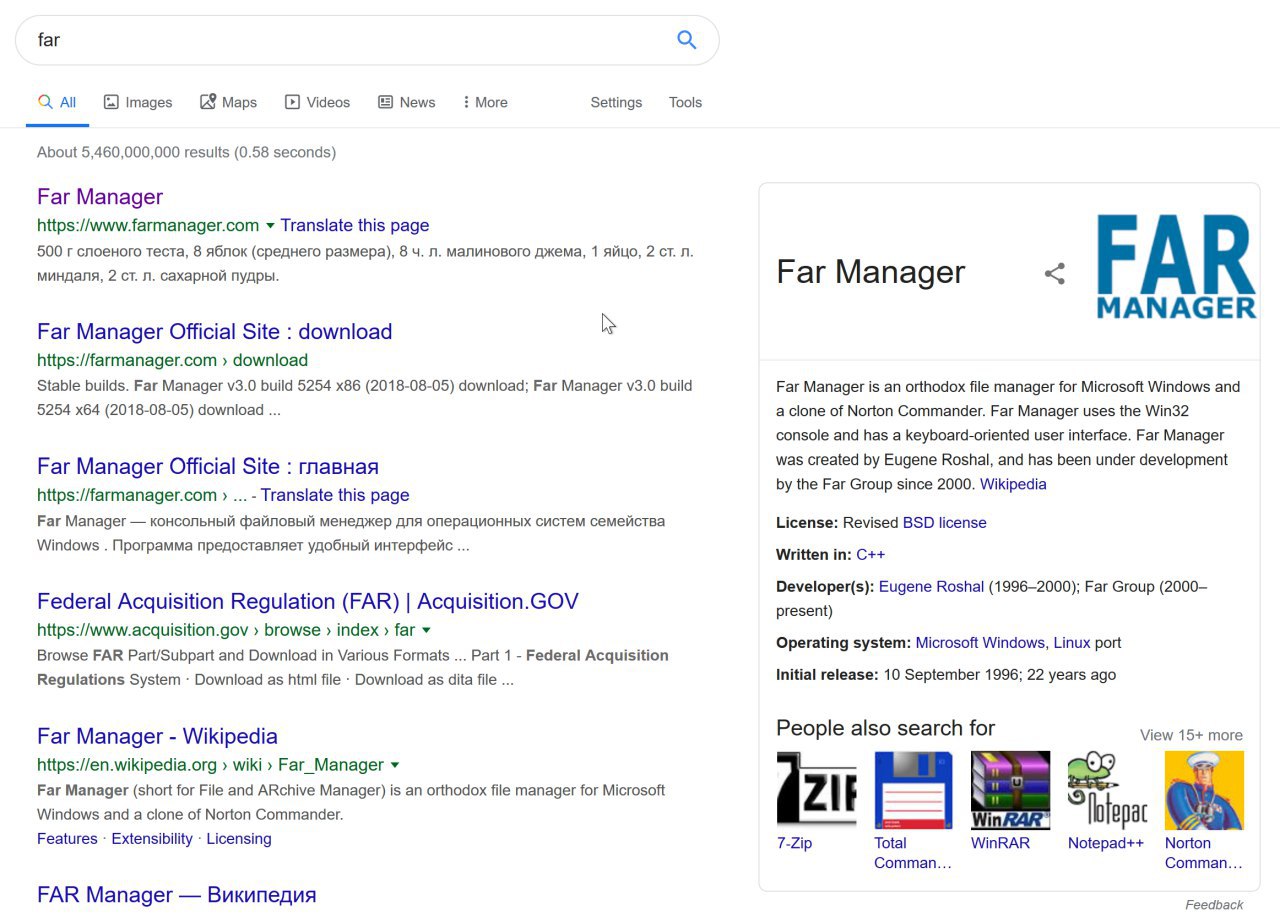Open the Eugene Roshal developer link

tap(931, 587)
